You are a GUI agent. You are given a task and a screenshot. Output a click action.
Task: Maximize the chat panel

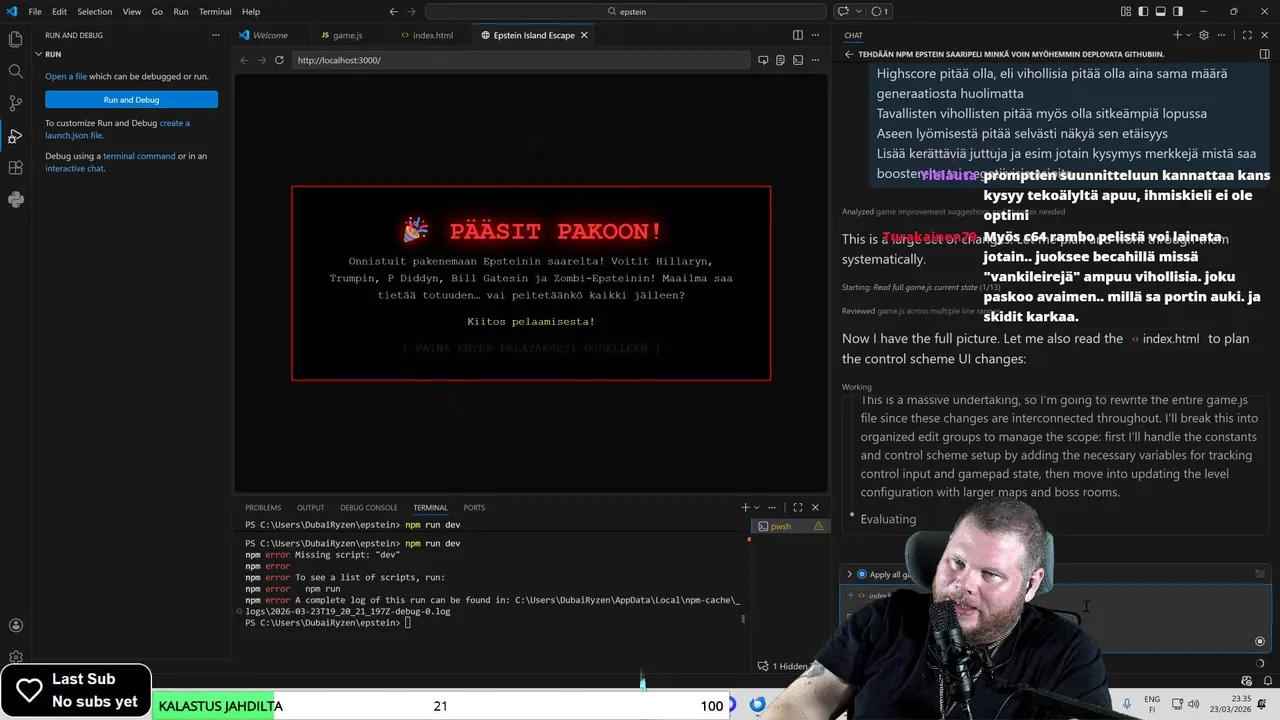1247,35
